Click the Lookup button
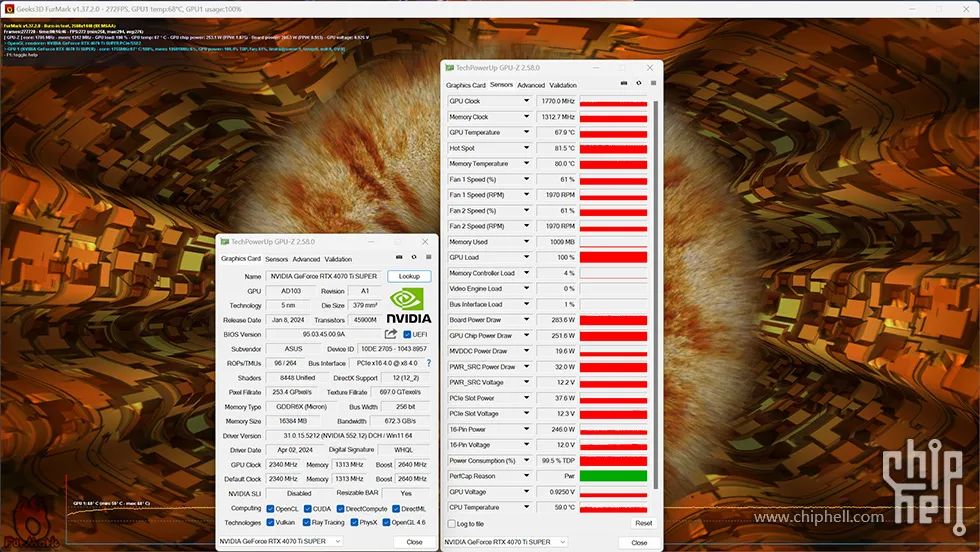This screenshot has height=552, width=980. [409, 276]
